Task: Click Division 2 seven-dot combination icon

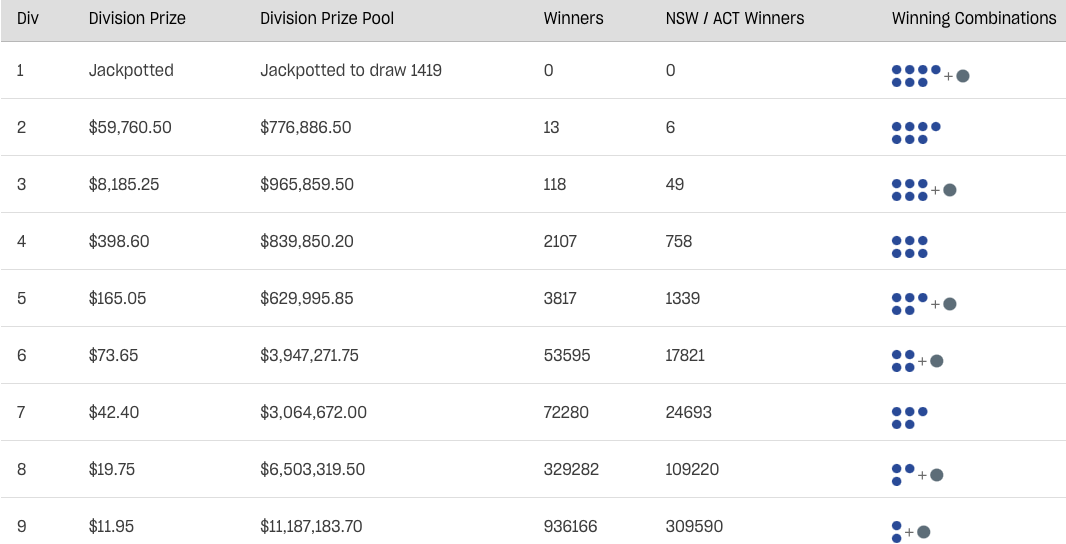Action: point(916,133)
